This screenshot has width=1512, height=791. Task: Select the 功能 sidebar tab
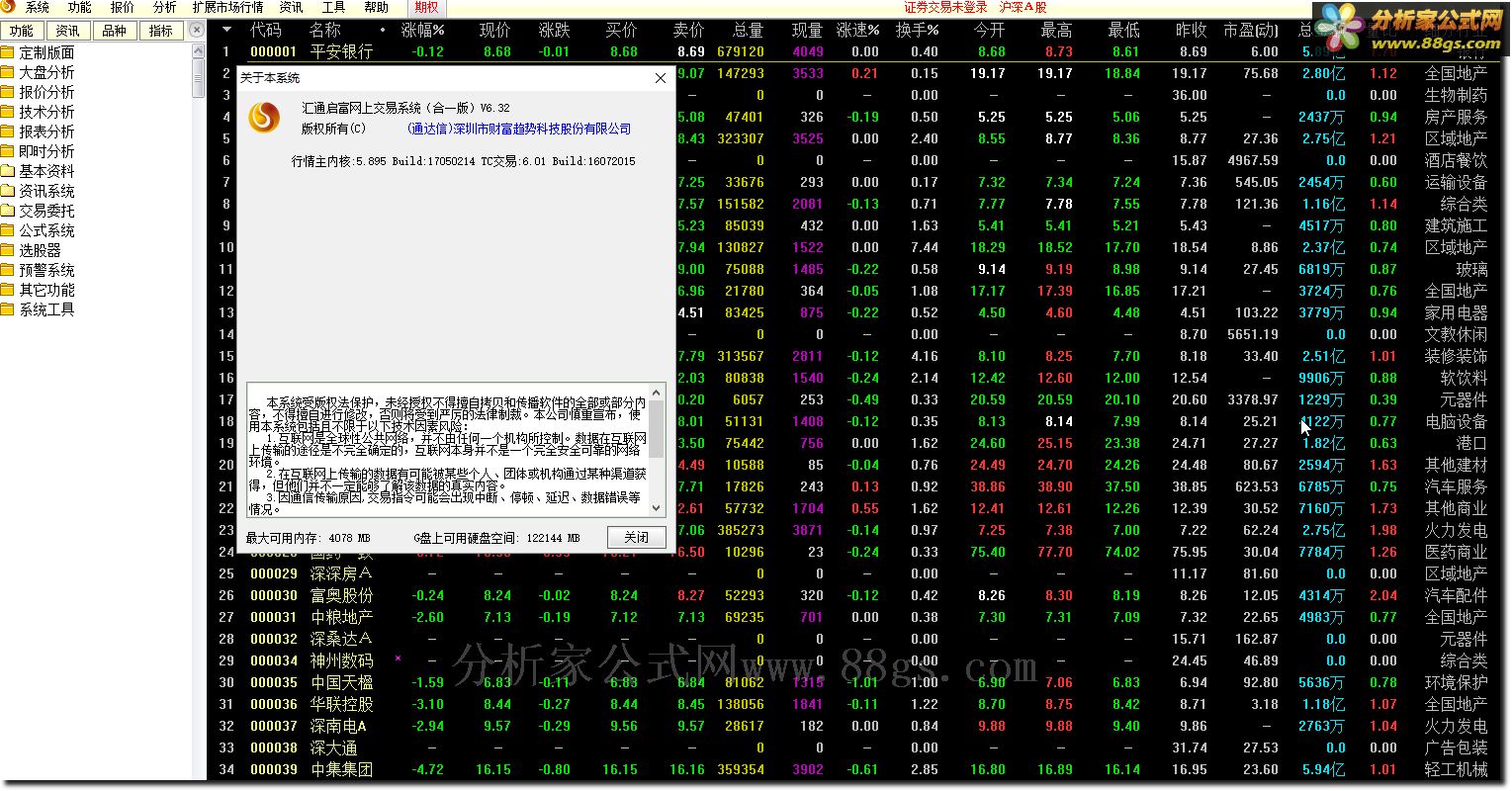click(22, 31)
